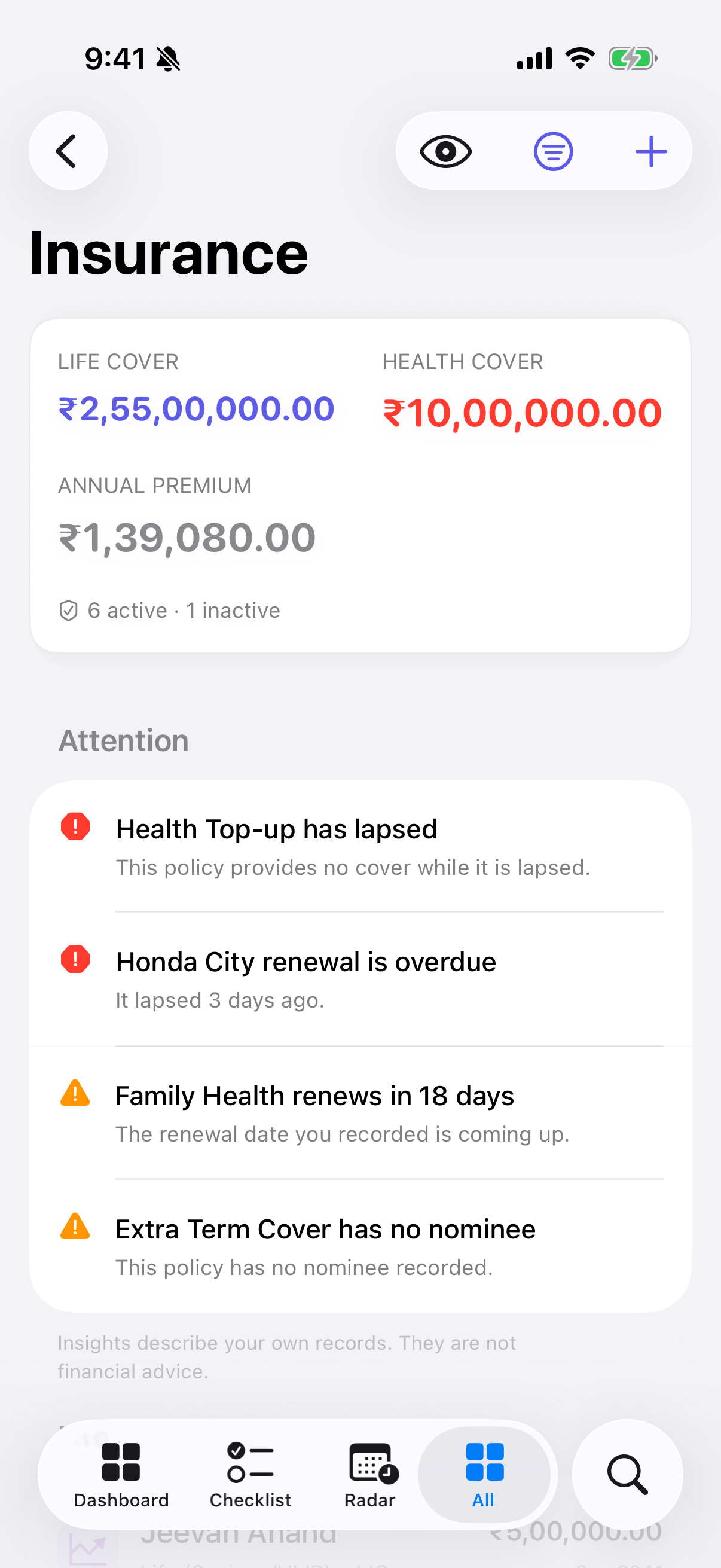Open the Health Top-up has lapsed alert

click(x=360, y=846)
